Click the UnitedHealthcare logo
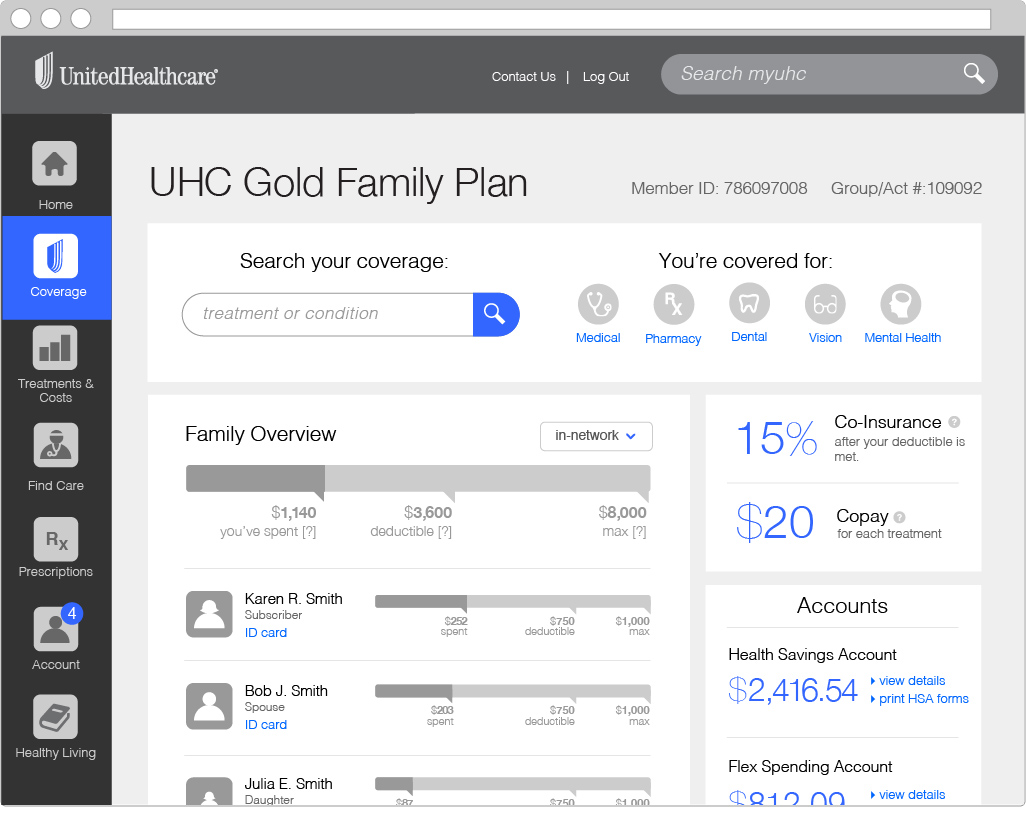 tap(126, 71)
